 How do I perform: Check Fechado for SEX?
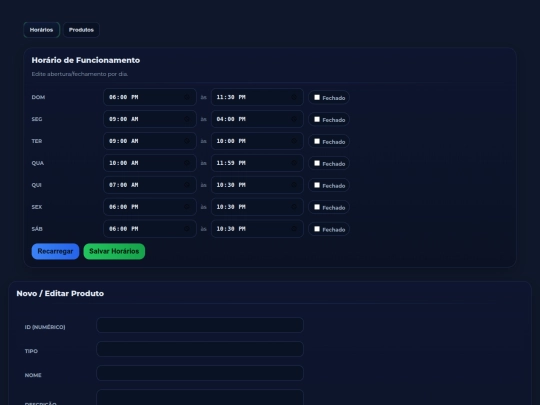tap(317, 207)
